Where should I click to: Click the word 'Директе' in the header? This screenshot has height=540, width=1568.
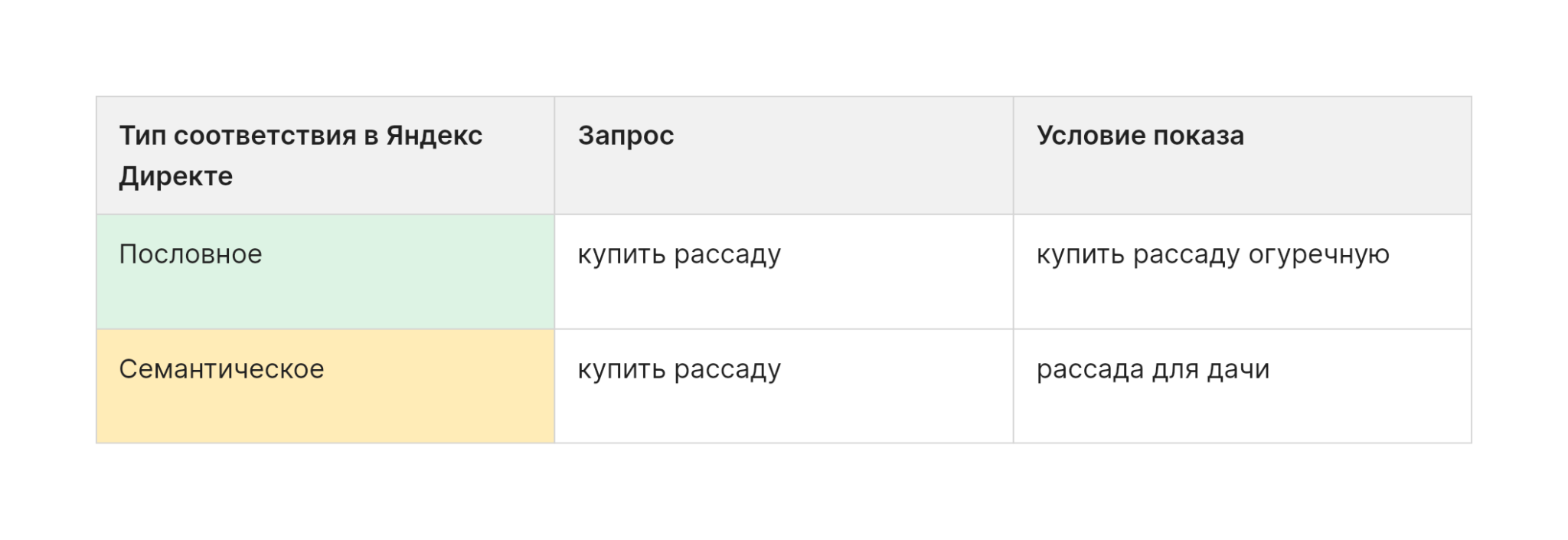[x=176, y=176]
